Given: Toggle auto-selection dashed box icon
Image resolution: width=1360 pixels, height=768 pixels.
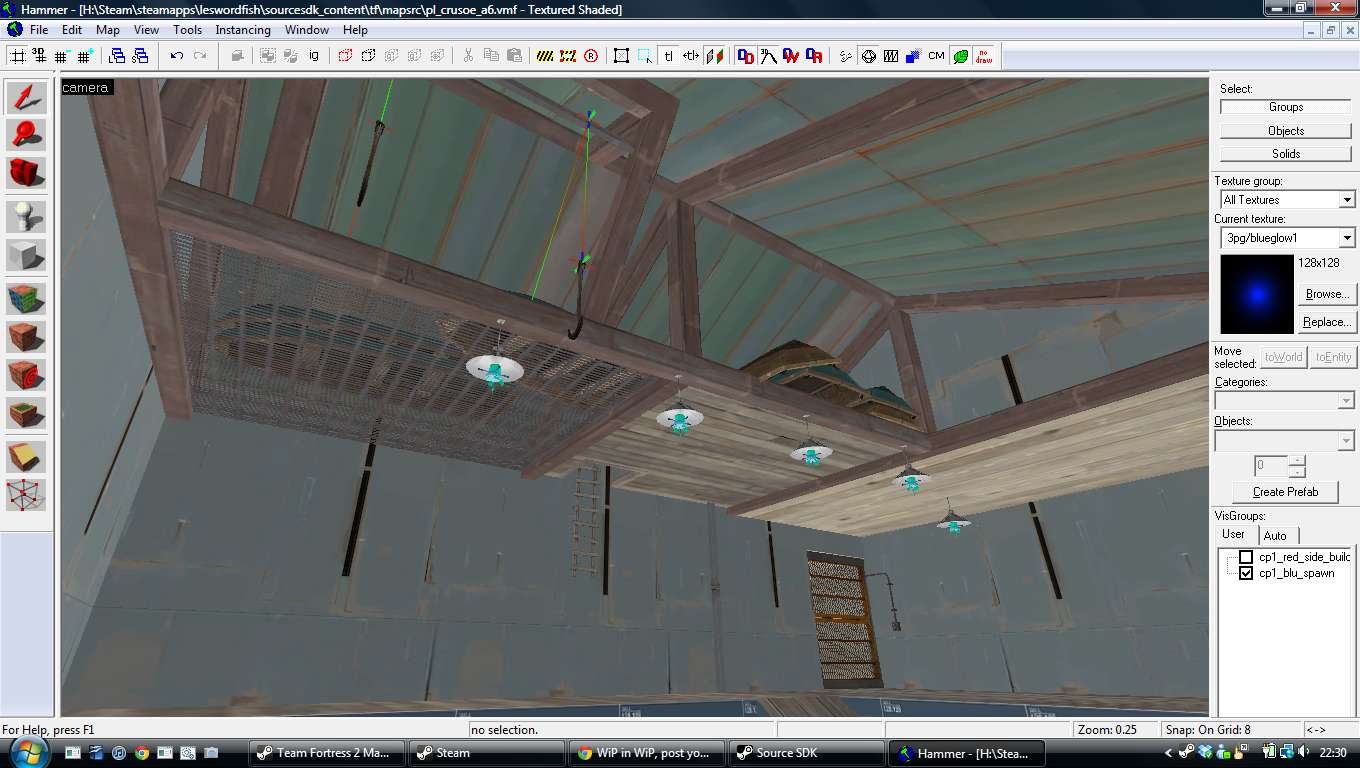Looking at the screenshot, I should tap(645, 56).
